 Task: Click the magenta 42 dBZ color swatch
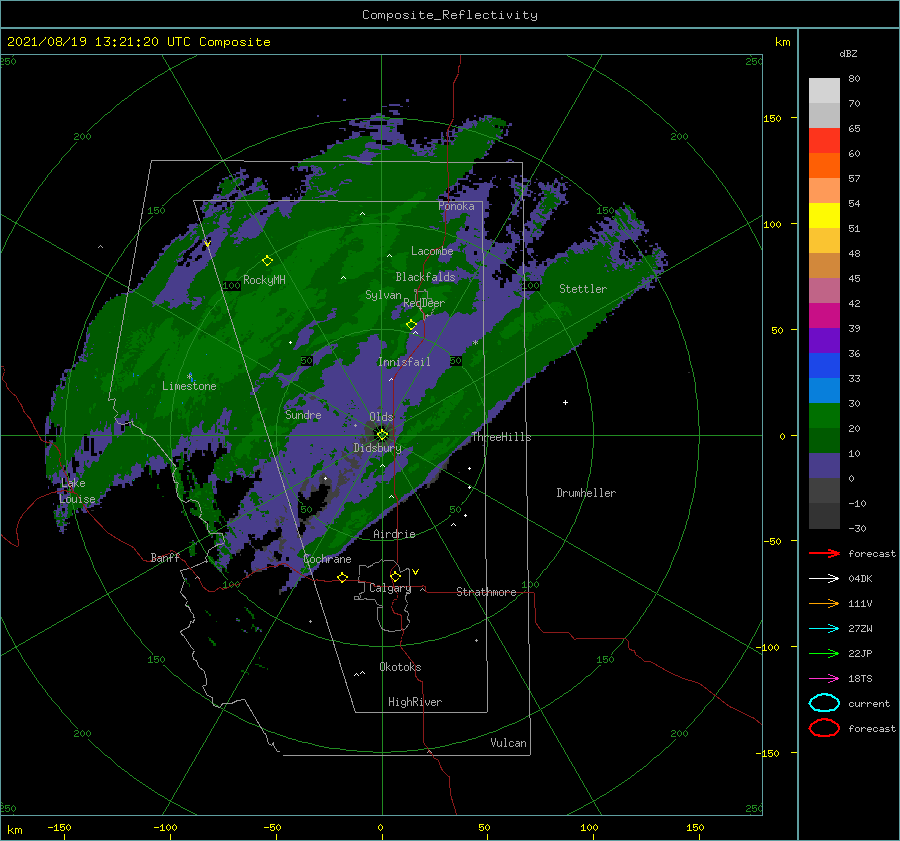coord(824,316)
